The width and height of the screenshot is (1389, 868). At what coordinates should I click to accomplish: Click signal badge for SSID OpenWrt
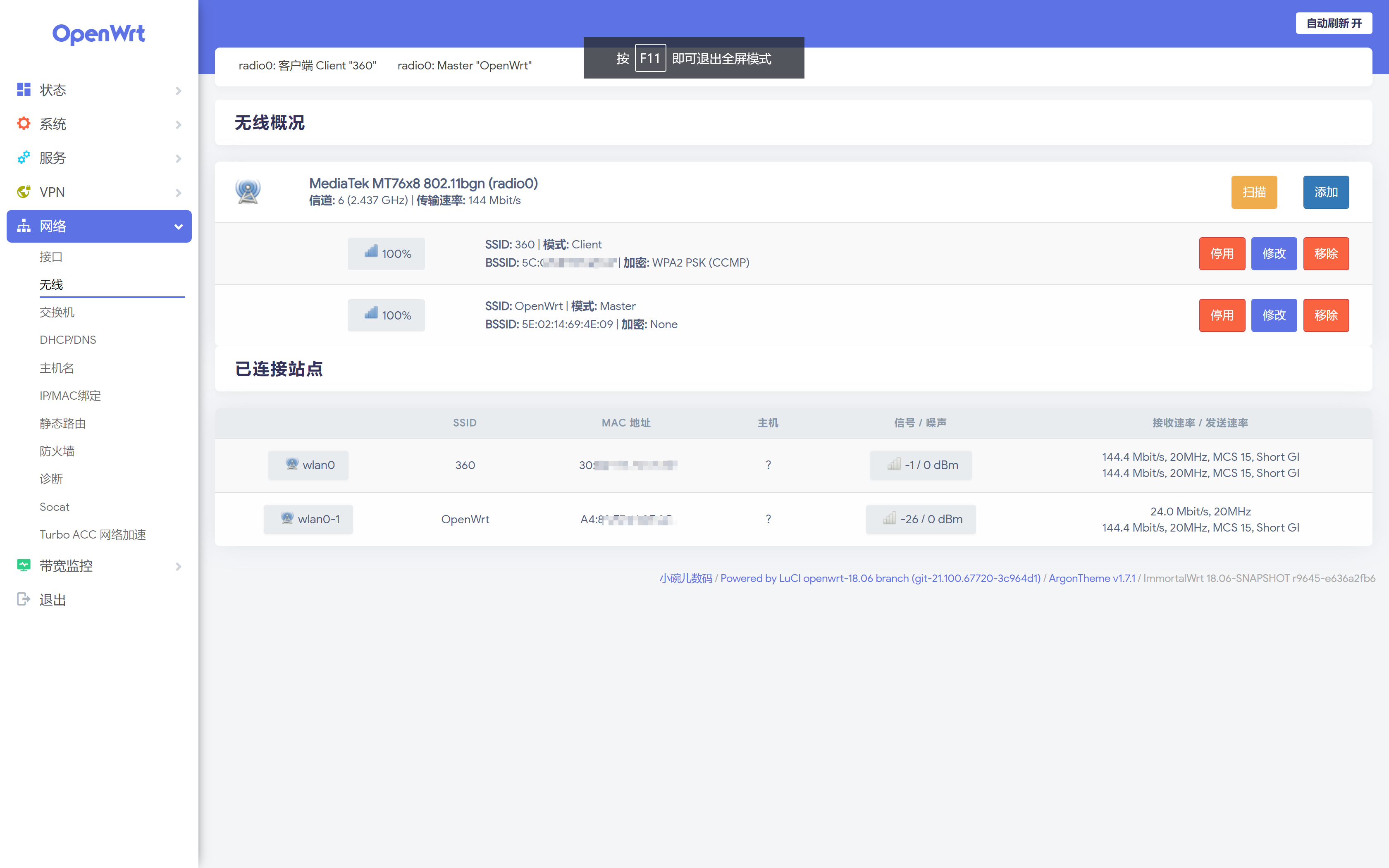[x=386, y=315]
